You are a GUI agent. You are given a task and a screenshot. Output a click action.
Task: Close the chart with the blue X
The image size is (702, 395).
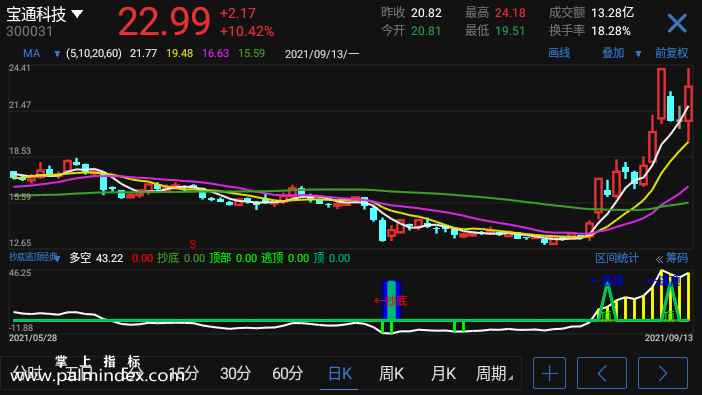tap(676, 23)
